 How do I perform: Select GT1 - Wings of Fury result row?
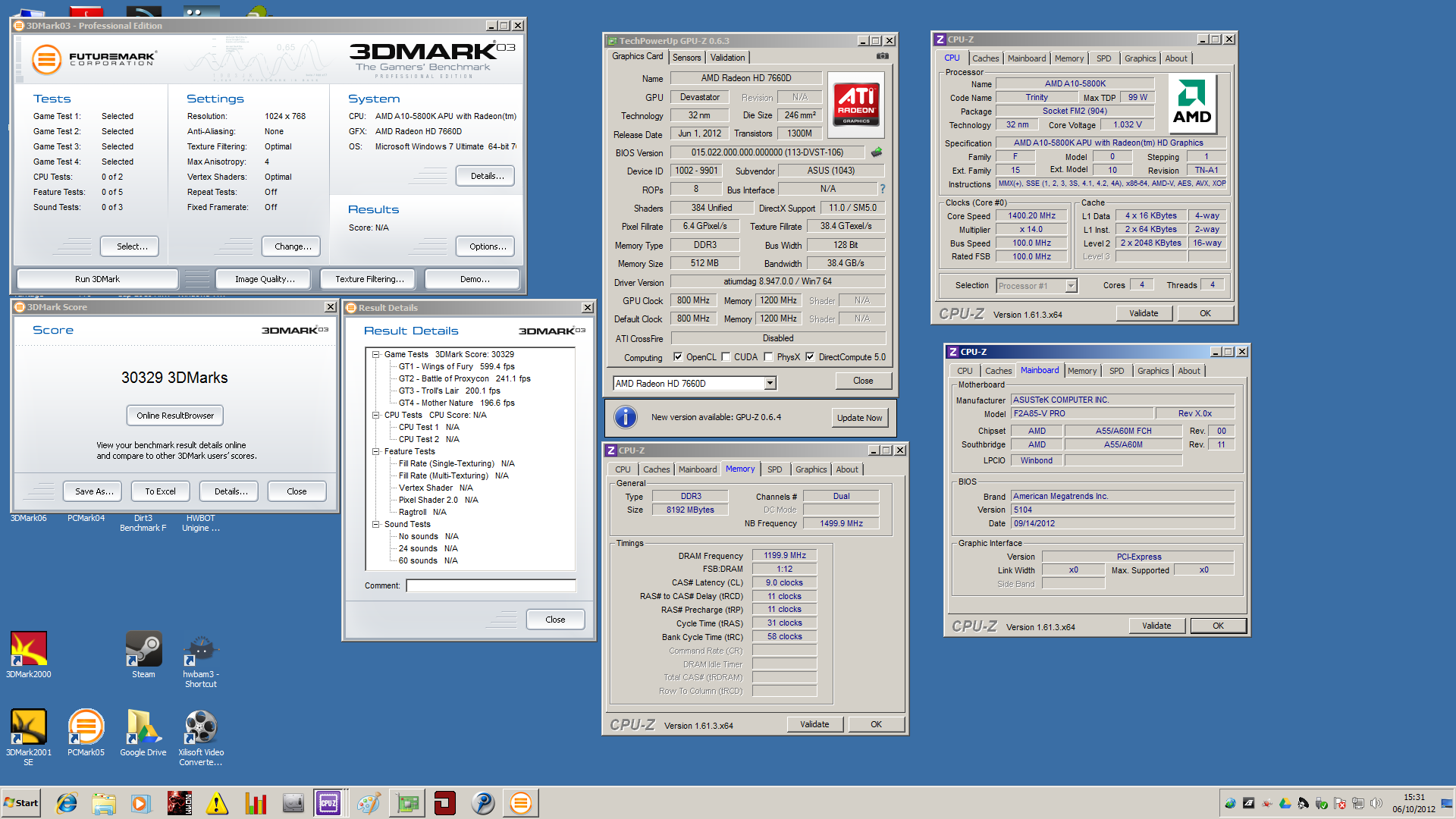point(456,366)
